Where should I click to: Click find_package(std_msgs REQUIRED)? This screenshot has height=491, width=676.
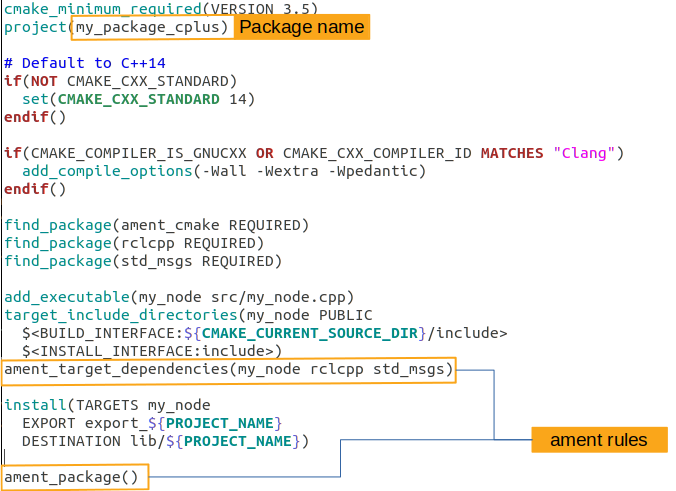pyautogui.click(x=143, y=261)
